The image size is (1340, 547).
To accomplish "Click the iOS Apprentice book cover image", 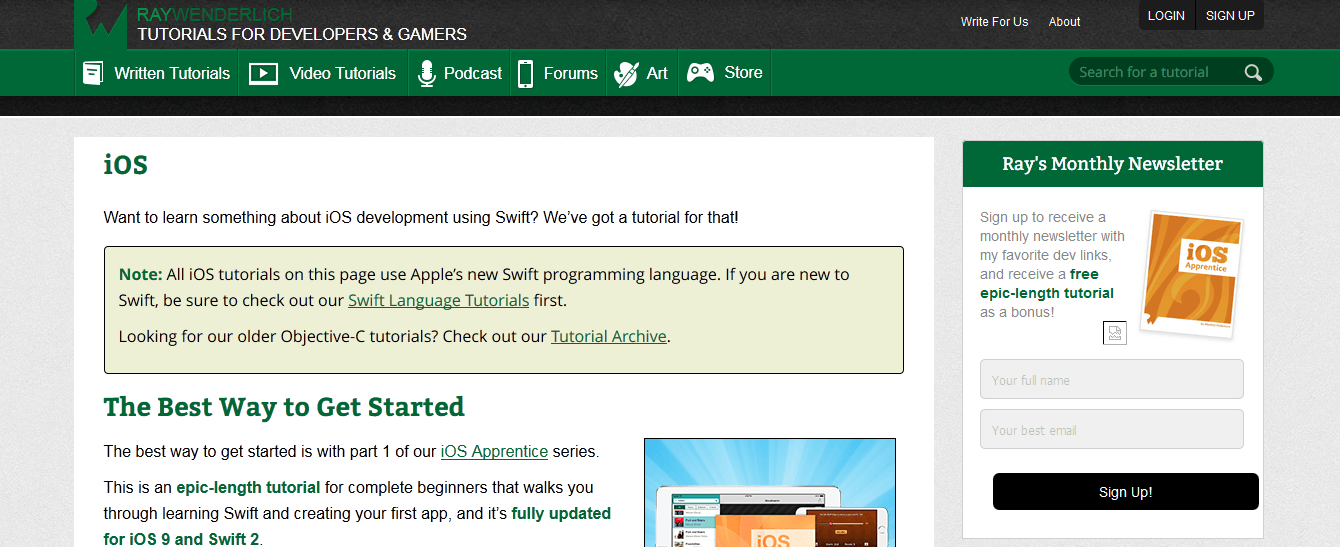I will point(1192,274).
